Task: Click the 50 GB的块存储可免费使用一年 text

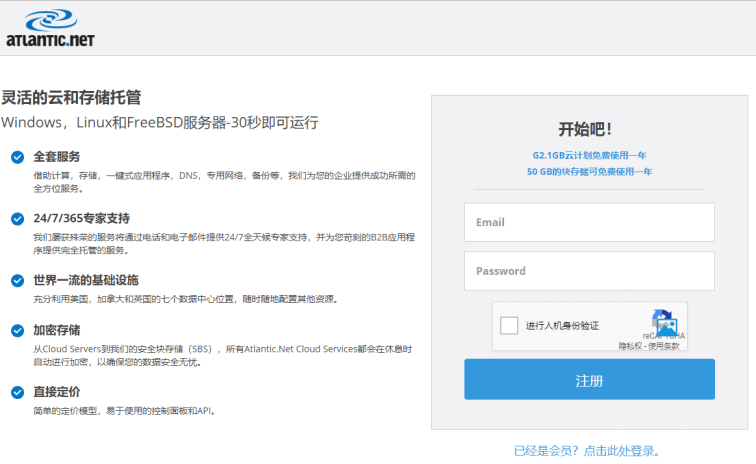Action: tap(589, 171)
